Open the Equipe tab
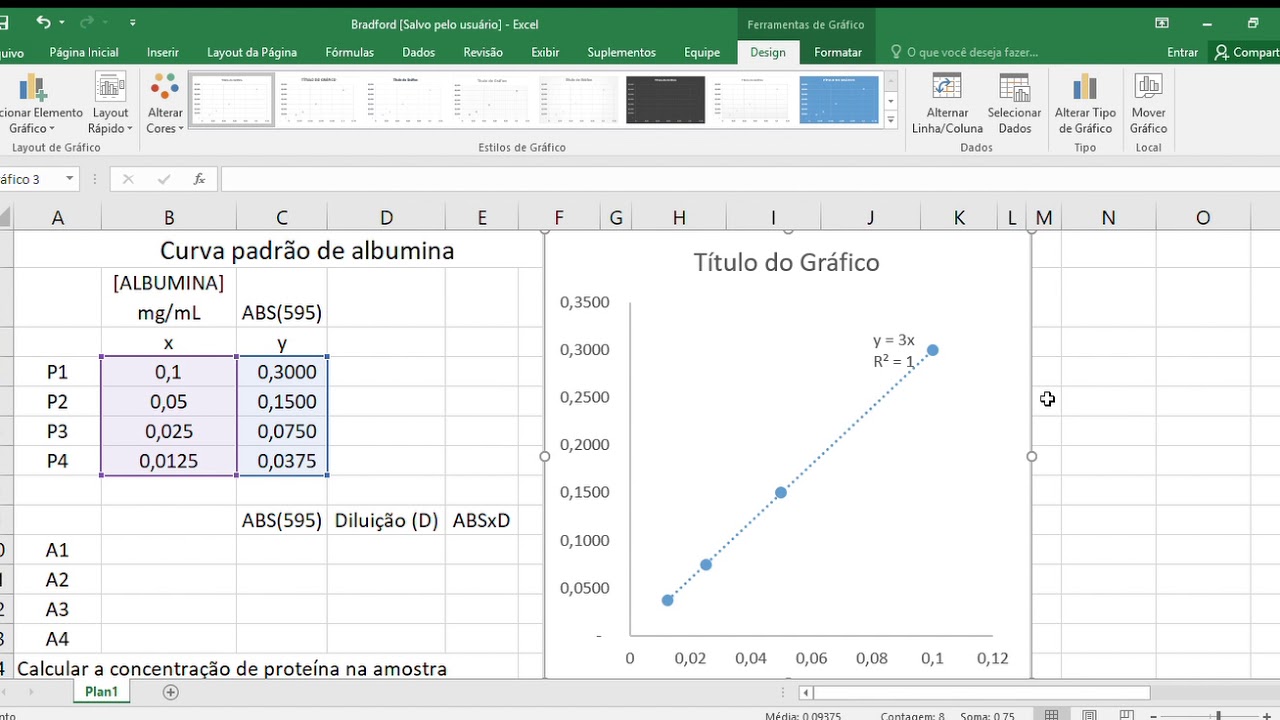The image size is (1280, 720). 702,52
